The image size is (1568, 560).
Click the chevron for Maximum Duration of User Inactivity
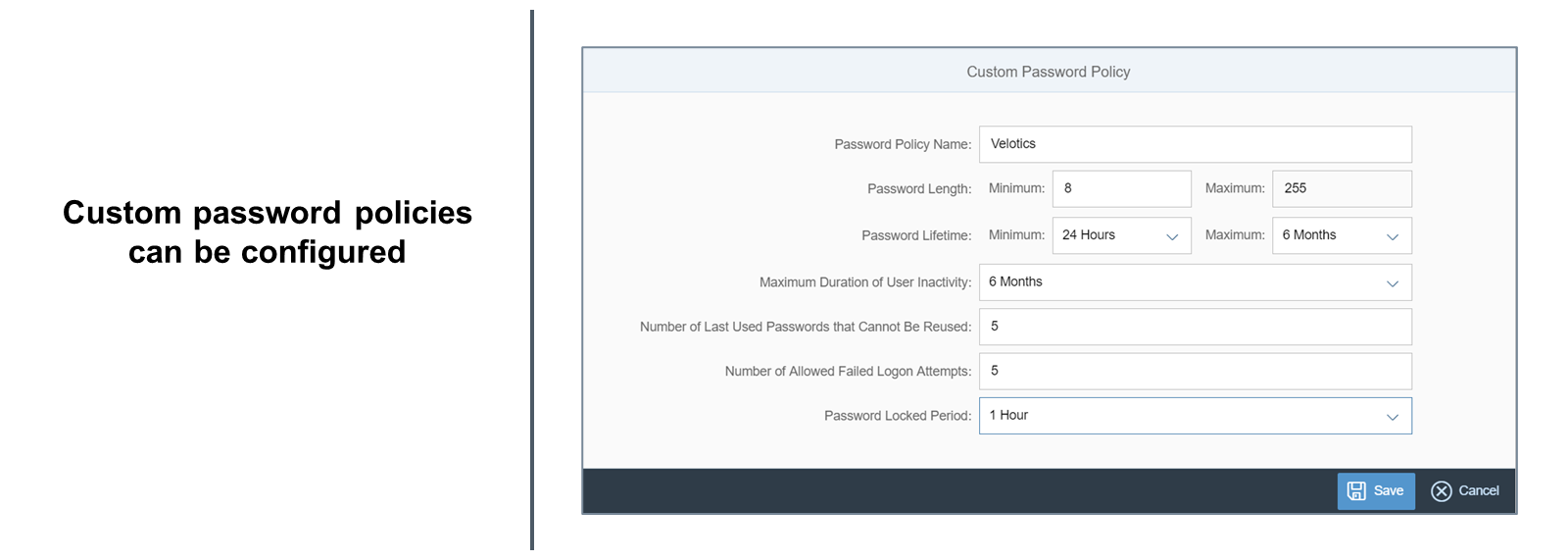(x=1393, y=283)
